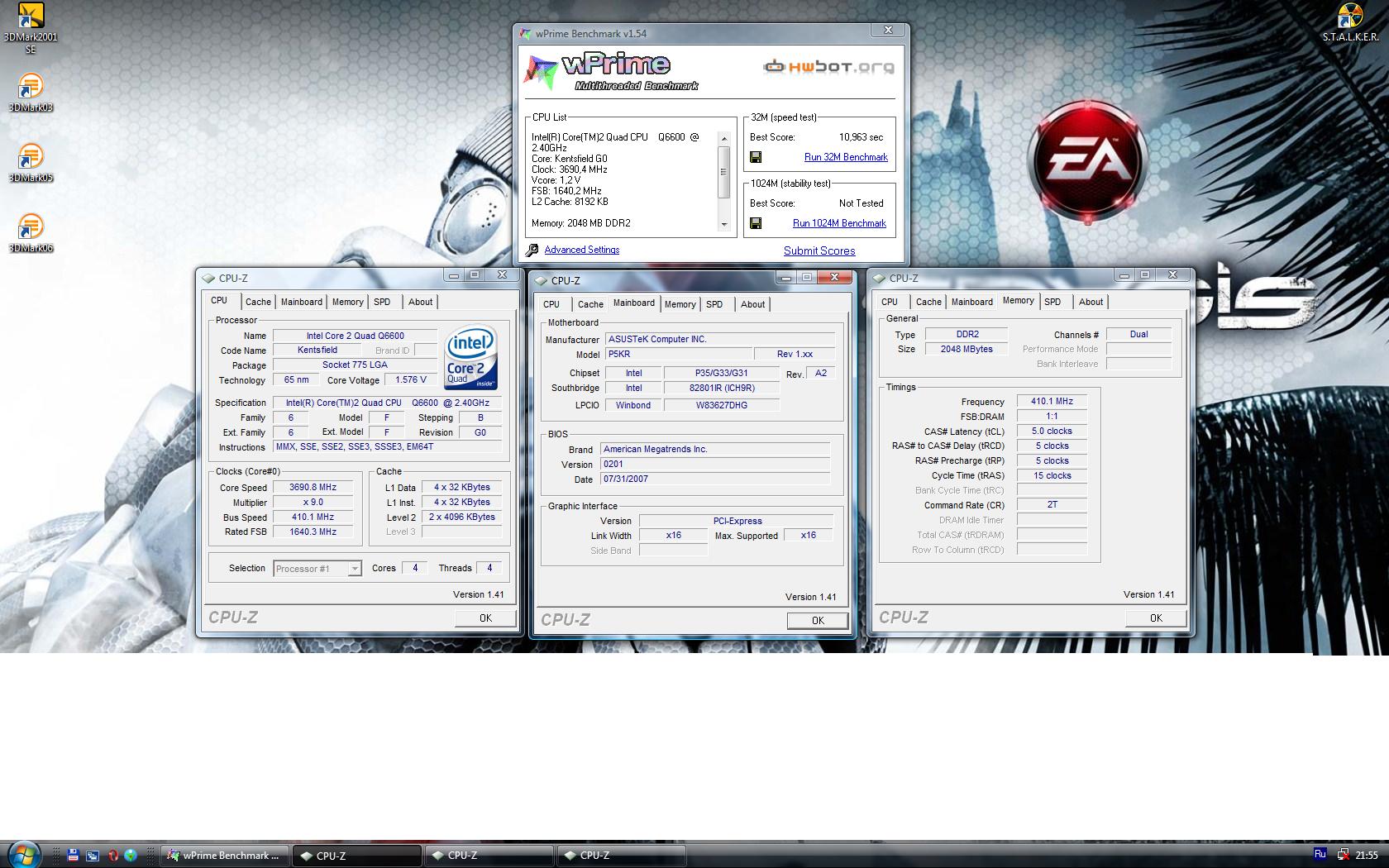Select SPD tab in middle CPU-Z window
1389x868 pixels.
(714, 304)
